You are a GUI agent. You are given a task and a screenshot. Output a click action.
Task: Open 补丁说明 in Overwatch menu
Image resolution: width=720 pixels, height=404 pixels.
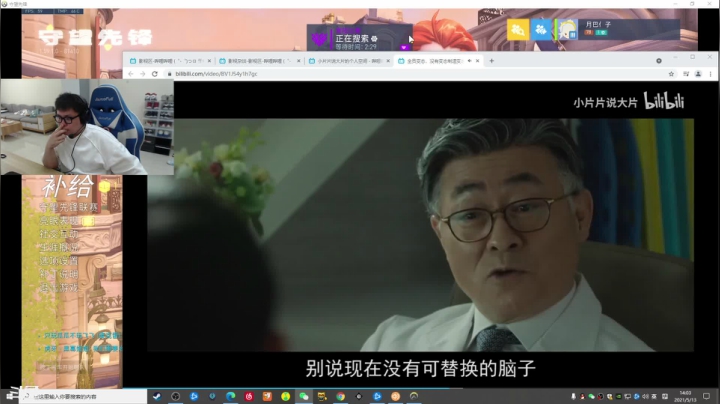[x=59, y=274]
